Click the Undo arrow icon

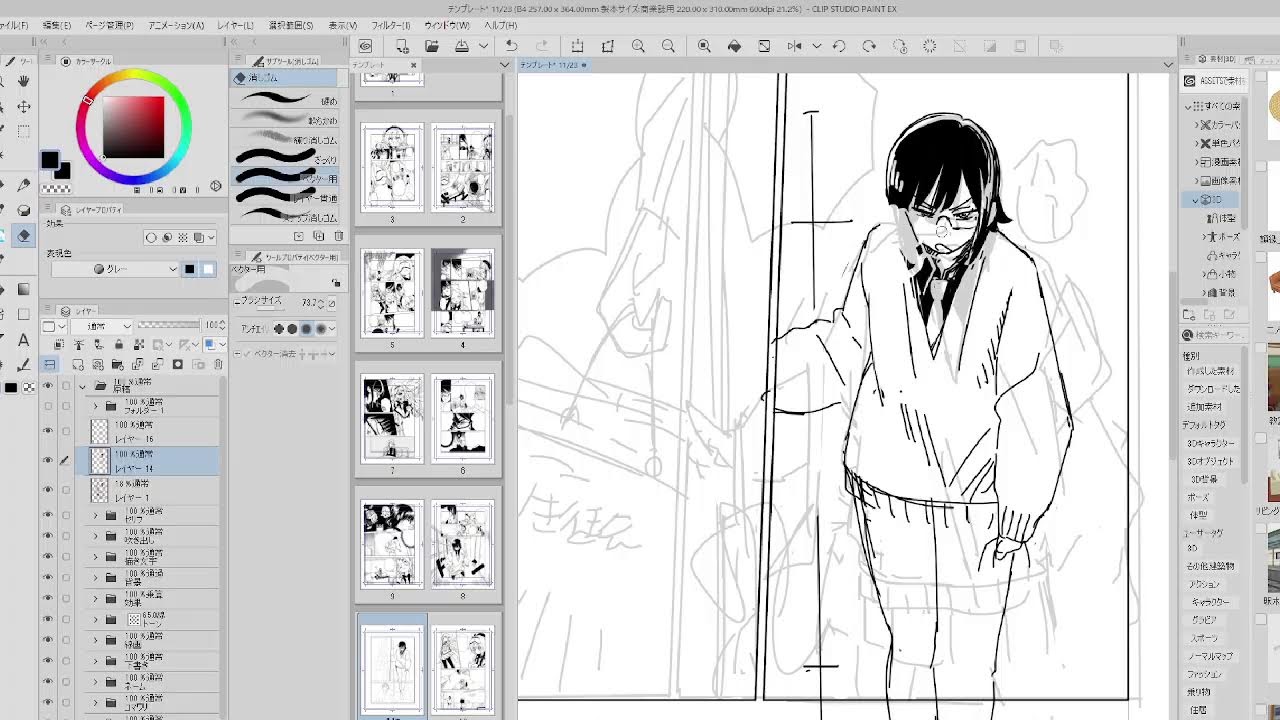coord(511,46)
